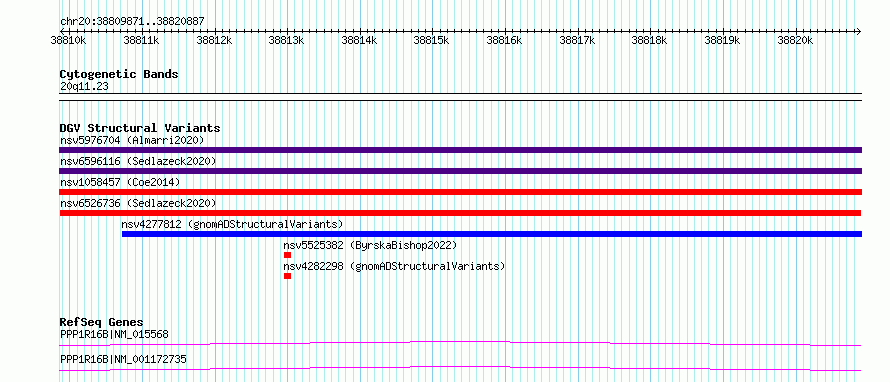The width and height of the screenshot is (890, 382).
Task: Click the PPP1R16B|NM_001172735 gene label
Action: point(123,359)
